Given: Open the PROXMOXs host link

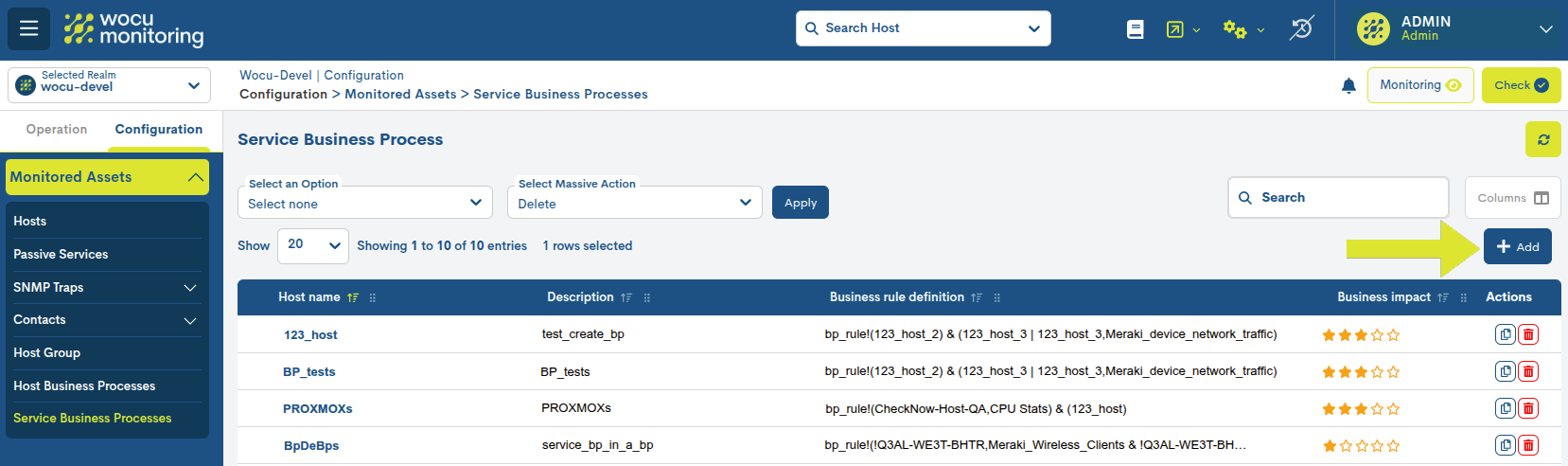Looking at the screenshot, I should pos(318,408).
